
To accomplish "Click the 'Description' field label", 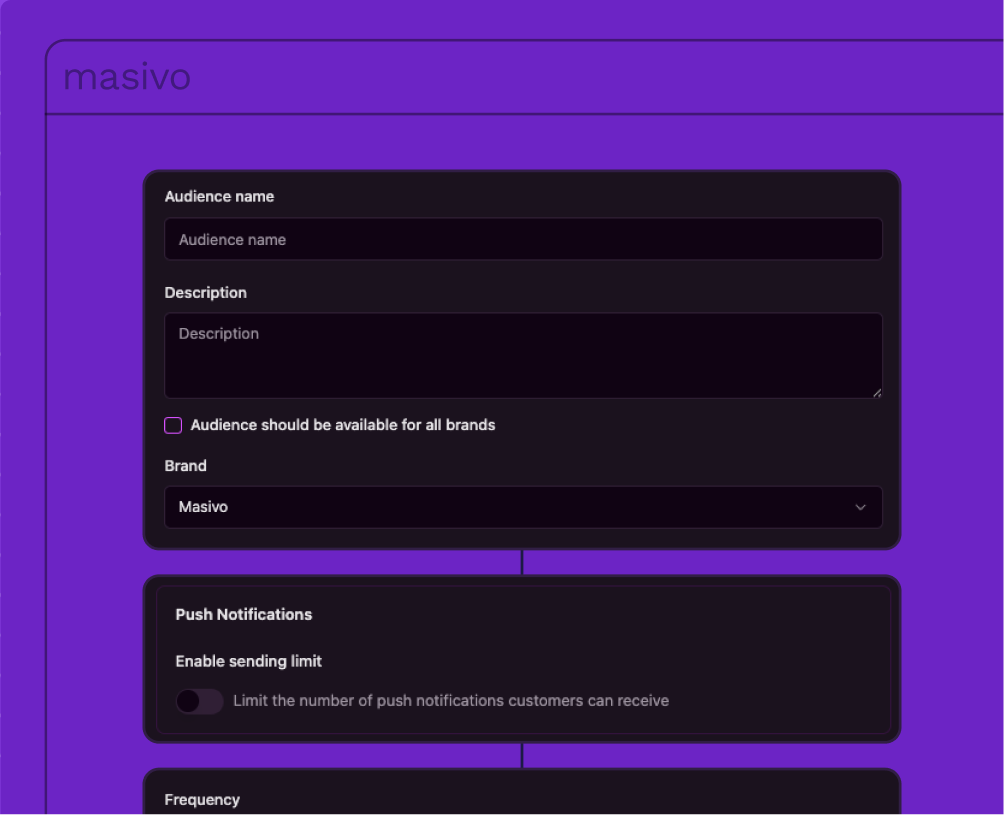I will click(x=205, y=293).
